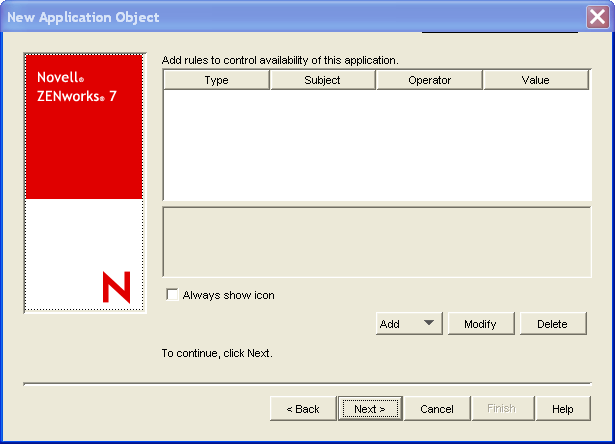Click the Type column header
The height and width of the screenshot is (444, 615).
click(x=217, y=80)
